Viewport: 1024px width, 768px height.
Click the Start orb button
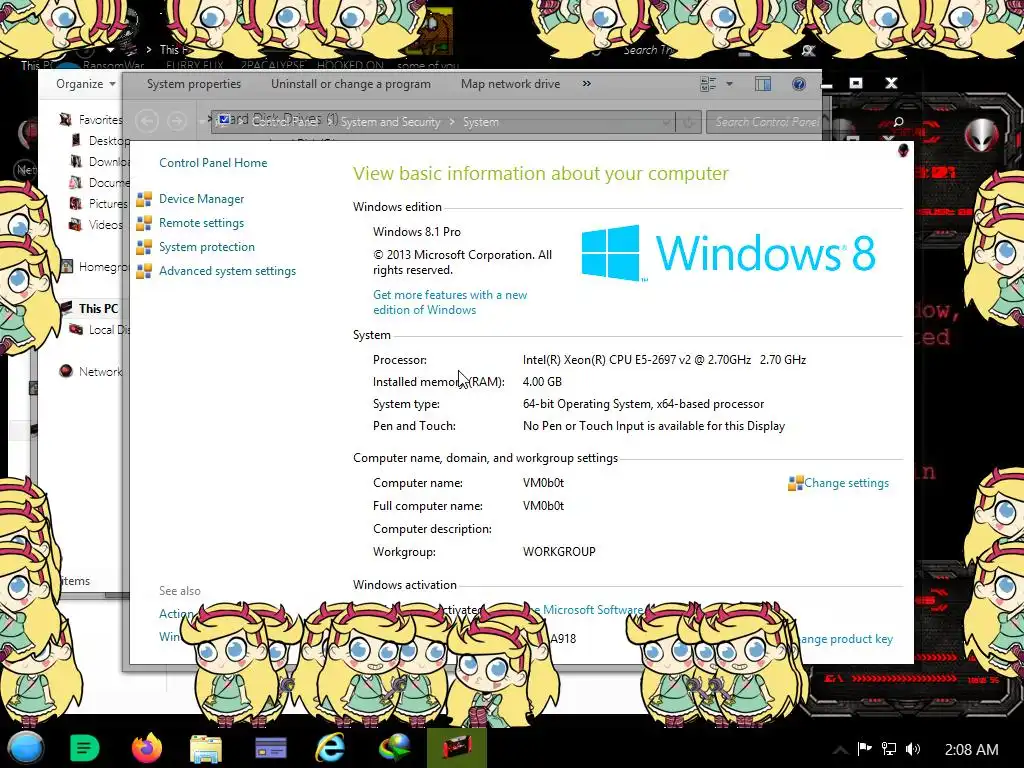pos(25,748)
